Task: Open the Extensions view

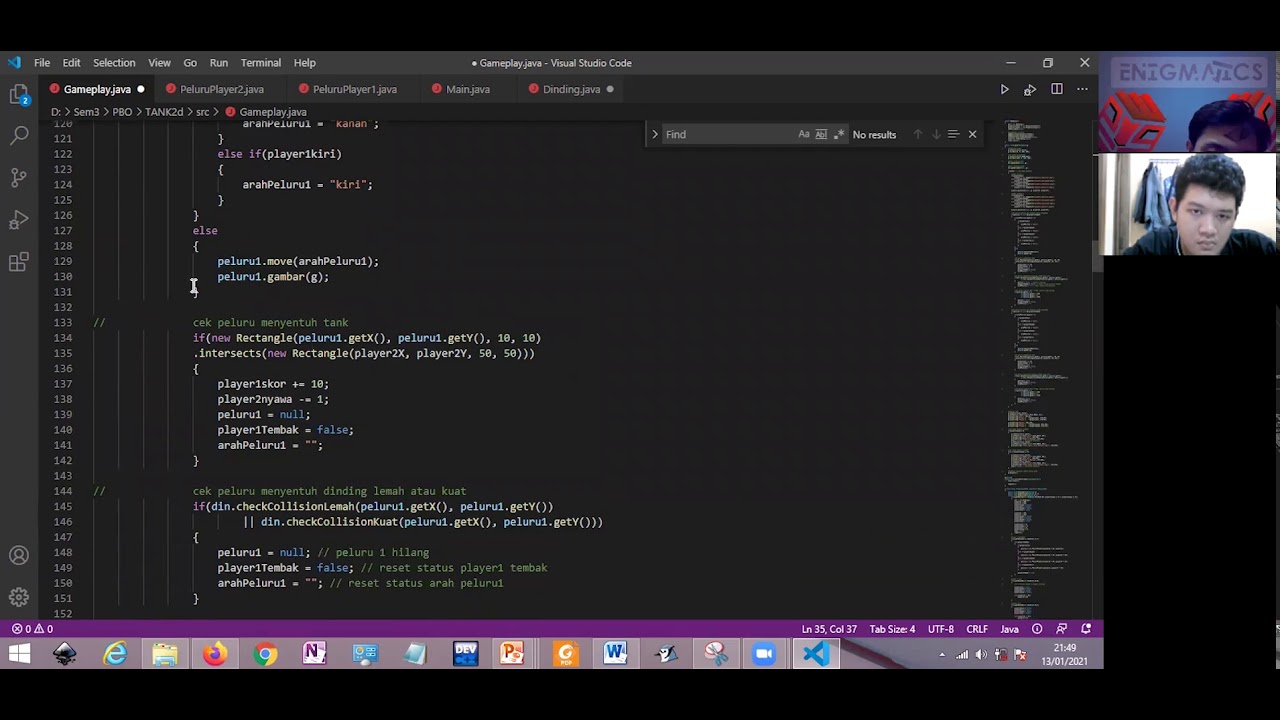Action: pos(19,262)
